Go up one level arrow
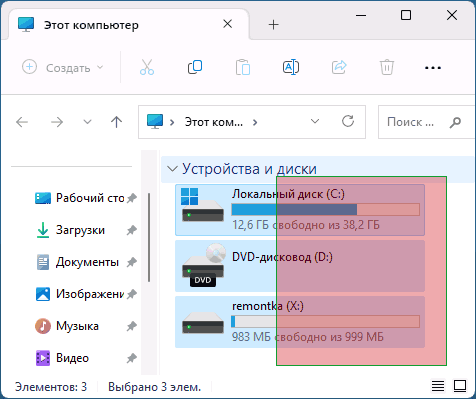This screenshot has height=399, width=476. tap(116, 122)
